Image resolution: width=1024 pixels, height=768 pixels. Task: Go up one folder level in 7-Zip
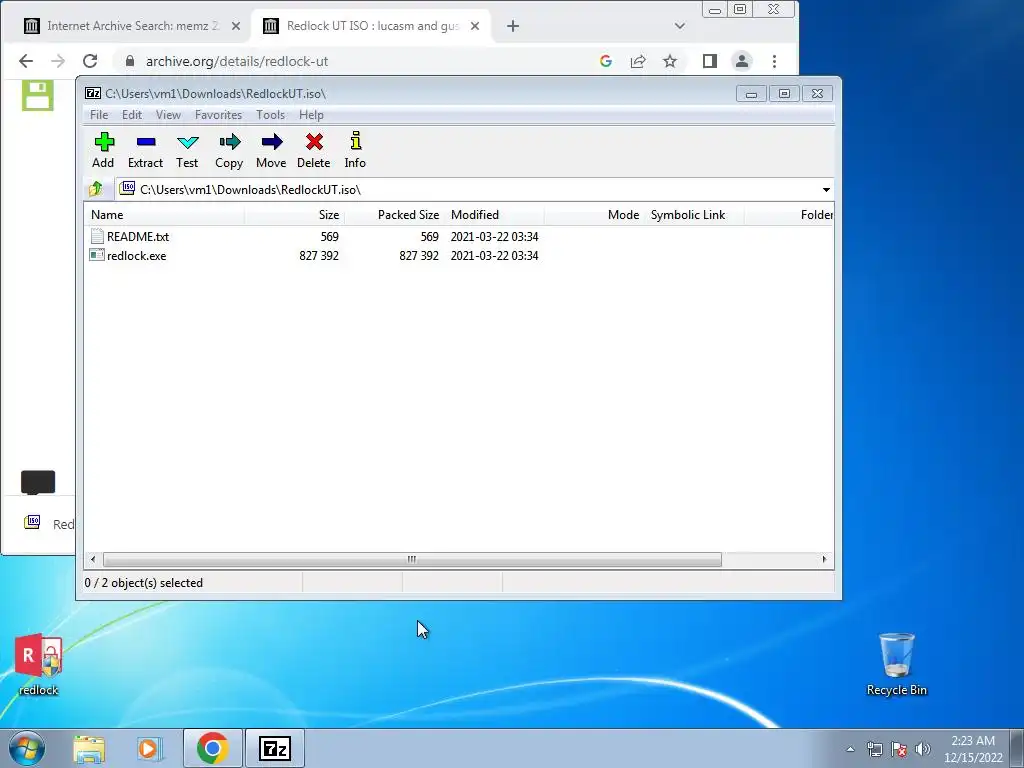(96, 189)
